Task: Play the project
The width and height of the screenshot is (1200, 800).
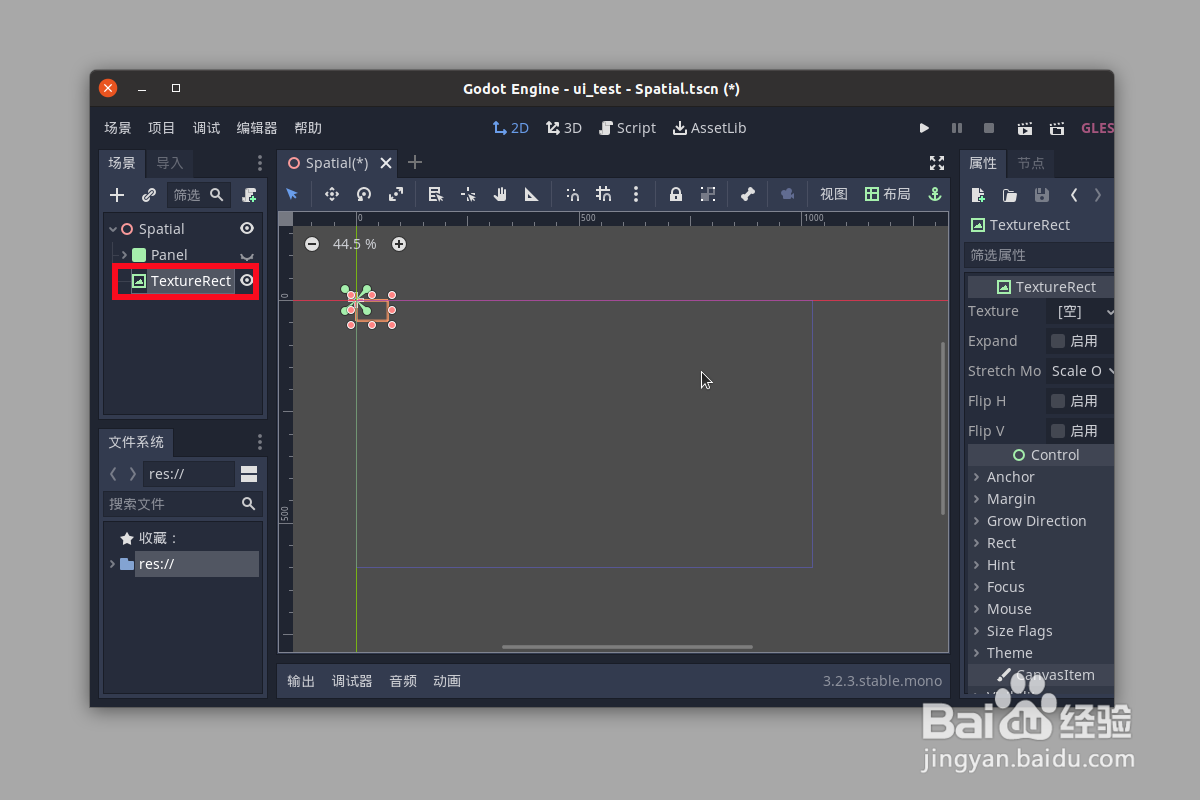Action: click(924, 128)
